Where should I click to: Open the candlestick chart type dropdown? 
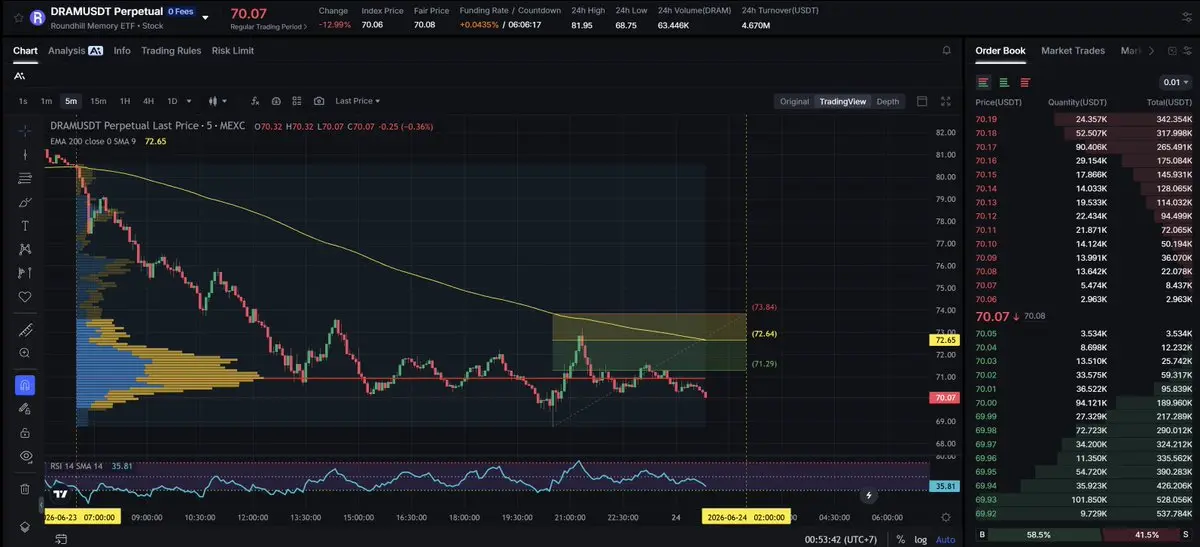(x=217, y=101)
